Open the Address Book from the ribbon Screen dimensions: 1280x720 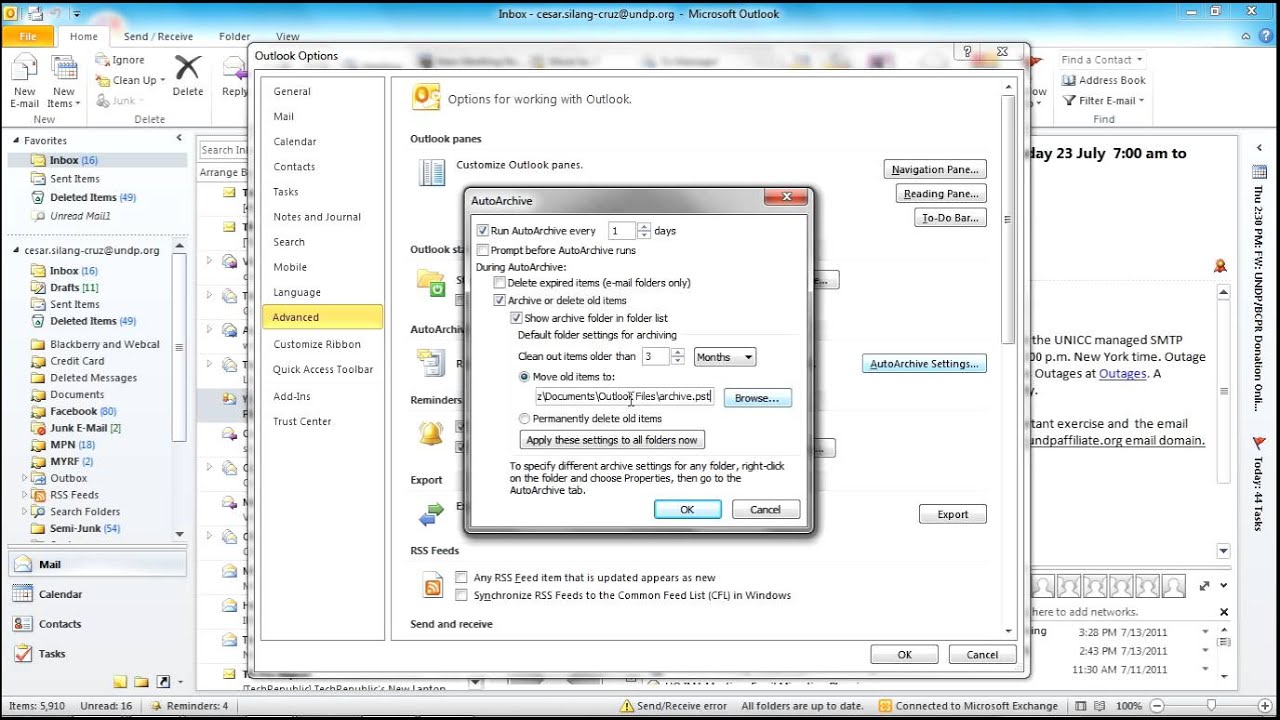coord(1103,80)
